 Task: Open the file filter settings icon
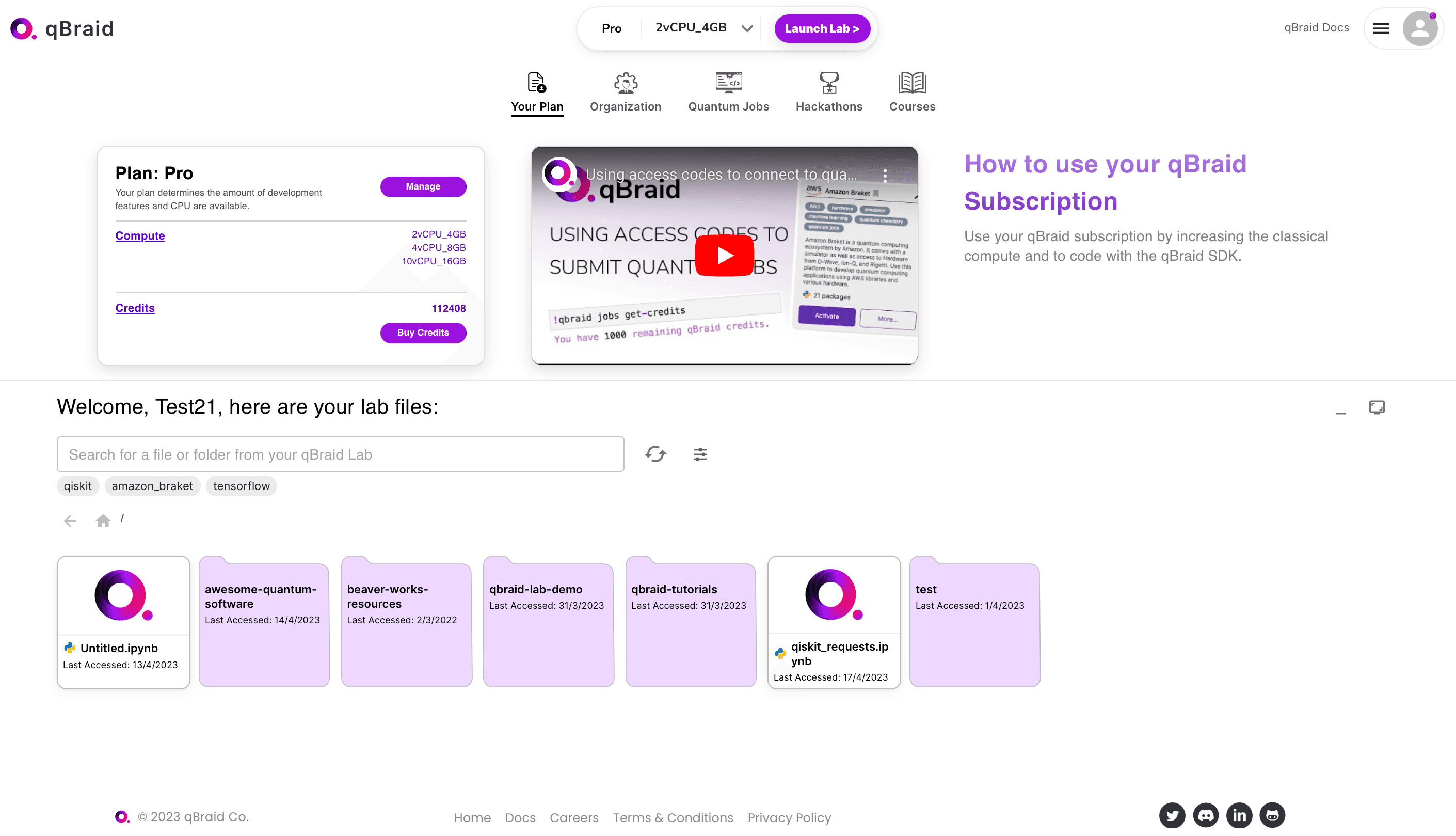click(x=699, y=454)
